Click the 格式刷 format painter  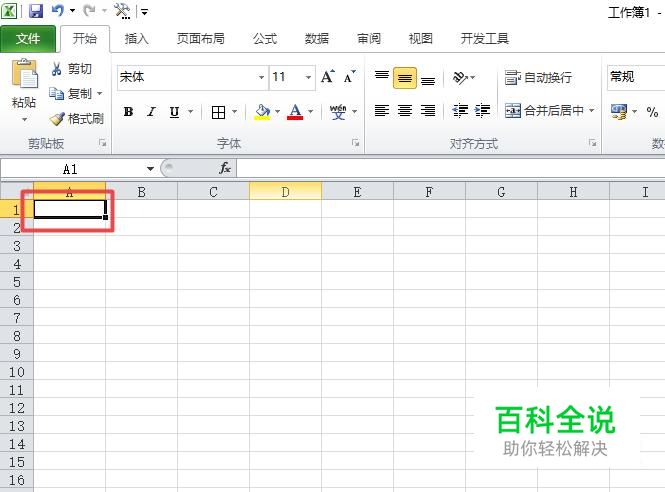76,118
